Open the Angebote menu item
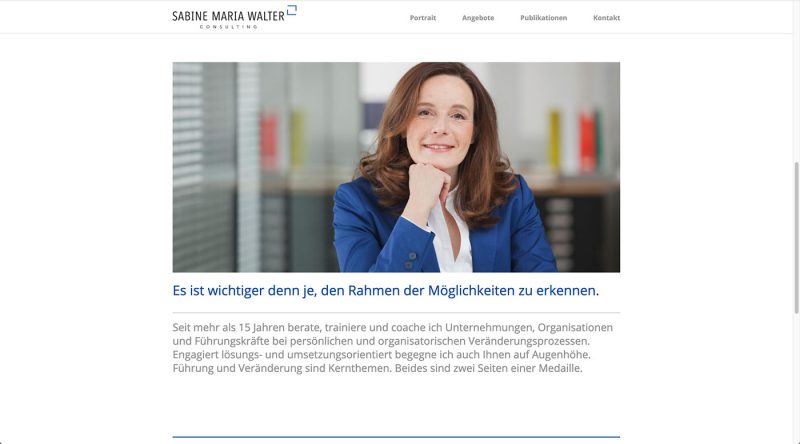The height and width of the screenshot is (444, 800). click(478, 18)
